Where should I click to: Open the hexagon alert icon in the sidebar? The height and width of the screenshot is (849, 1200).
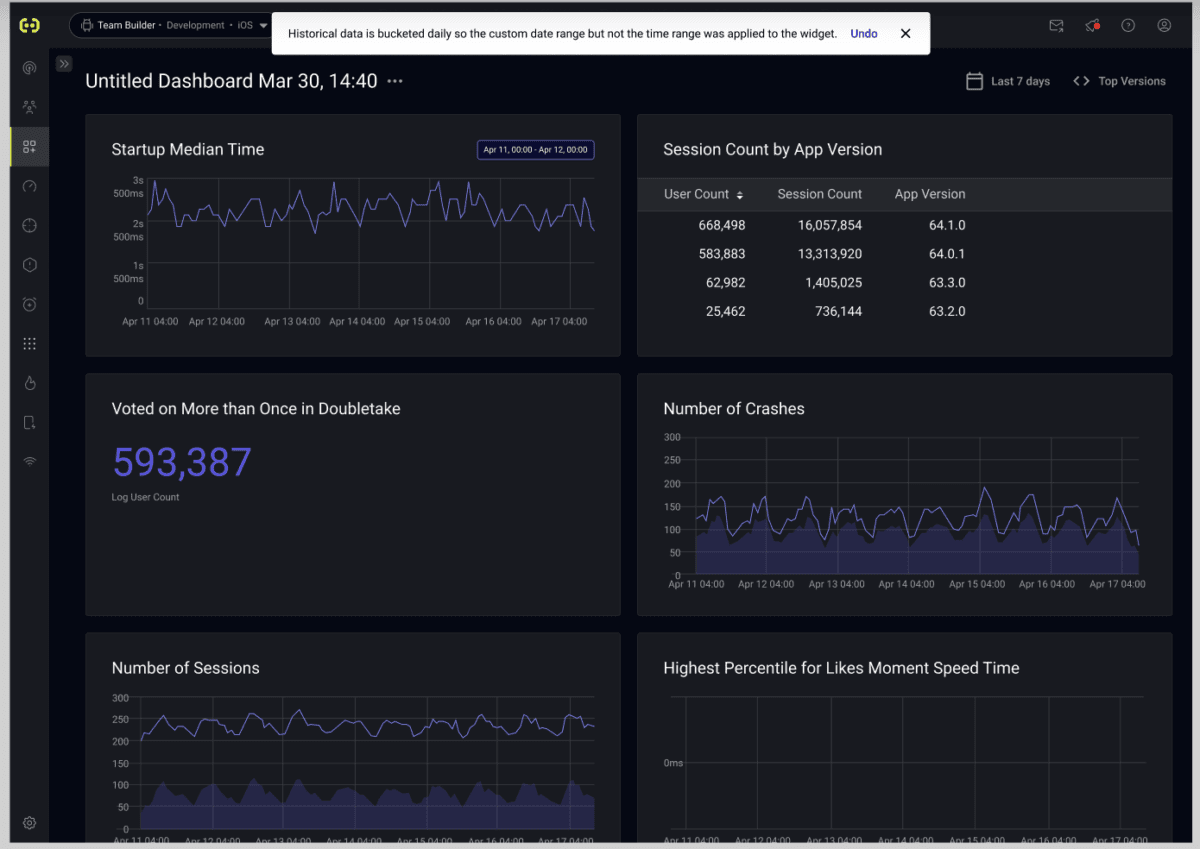[x=29, y=265]
